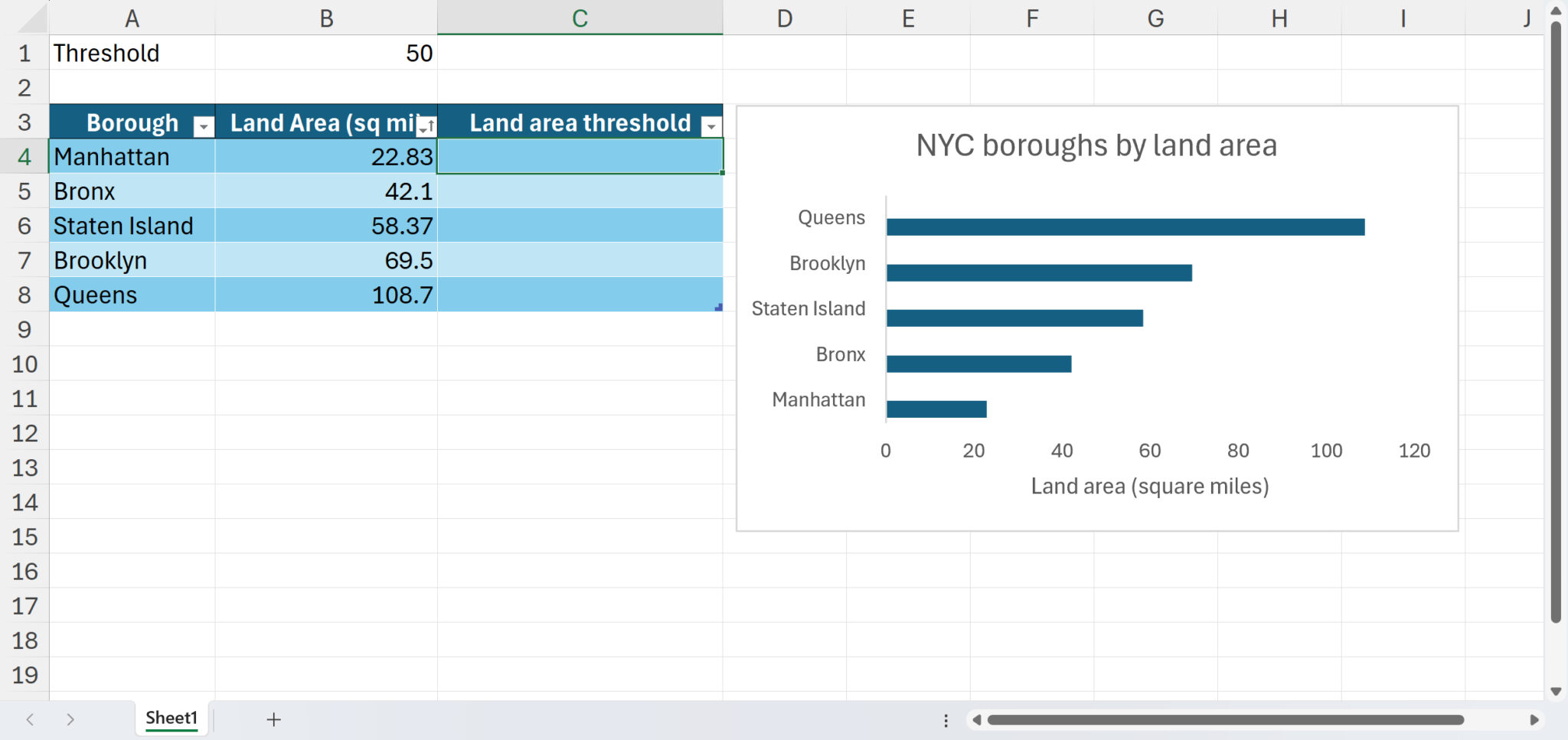
Task: Click the vertical scrollbar thumb
Action: 1556,321
